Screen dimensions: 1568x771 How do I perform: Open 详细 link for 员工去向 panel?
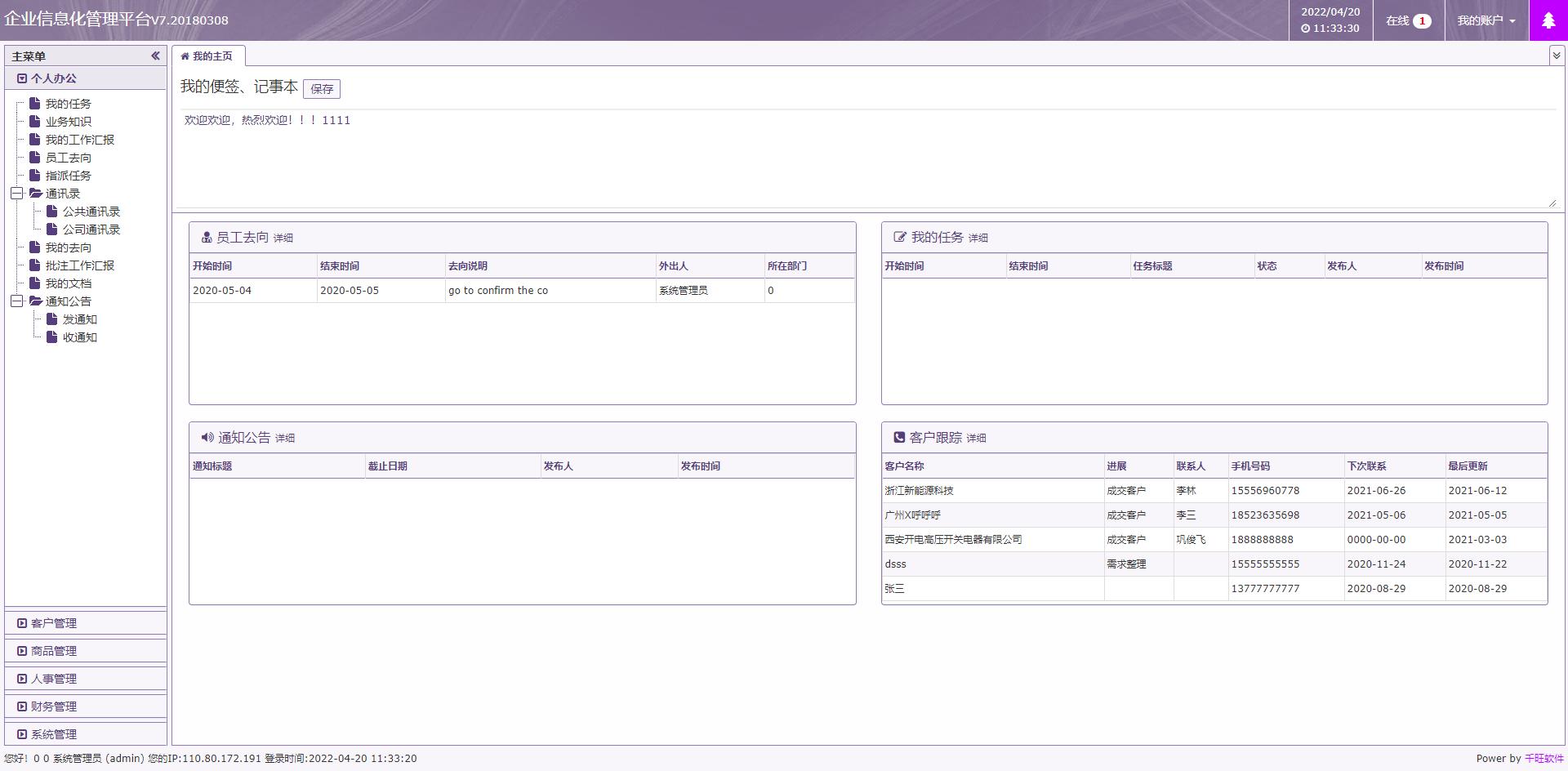click(x=283, y=238)
